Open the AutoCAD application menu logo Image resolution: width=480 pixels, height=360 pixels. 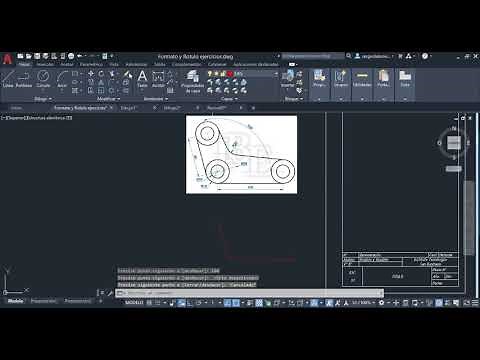click(x=7, y=59)
